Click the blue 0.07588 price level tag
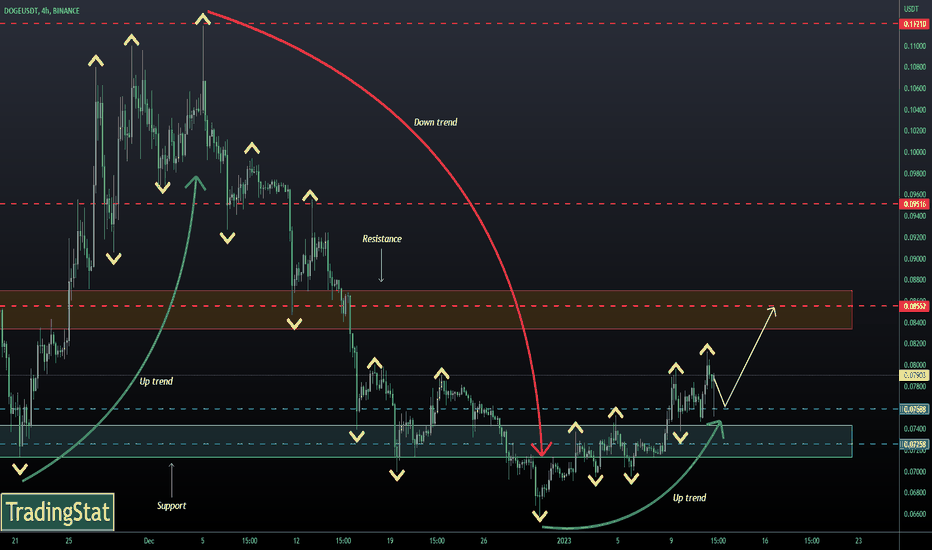 tap(915, 409)
